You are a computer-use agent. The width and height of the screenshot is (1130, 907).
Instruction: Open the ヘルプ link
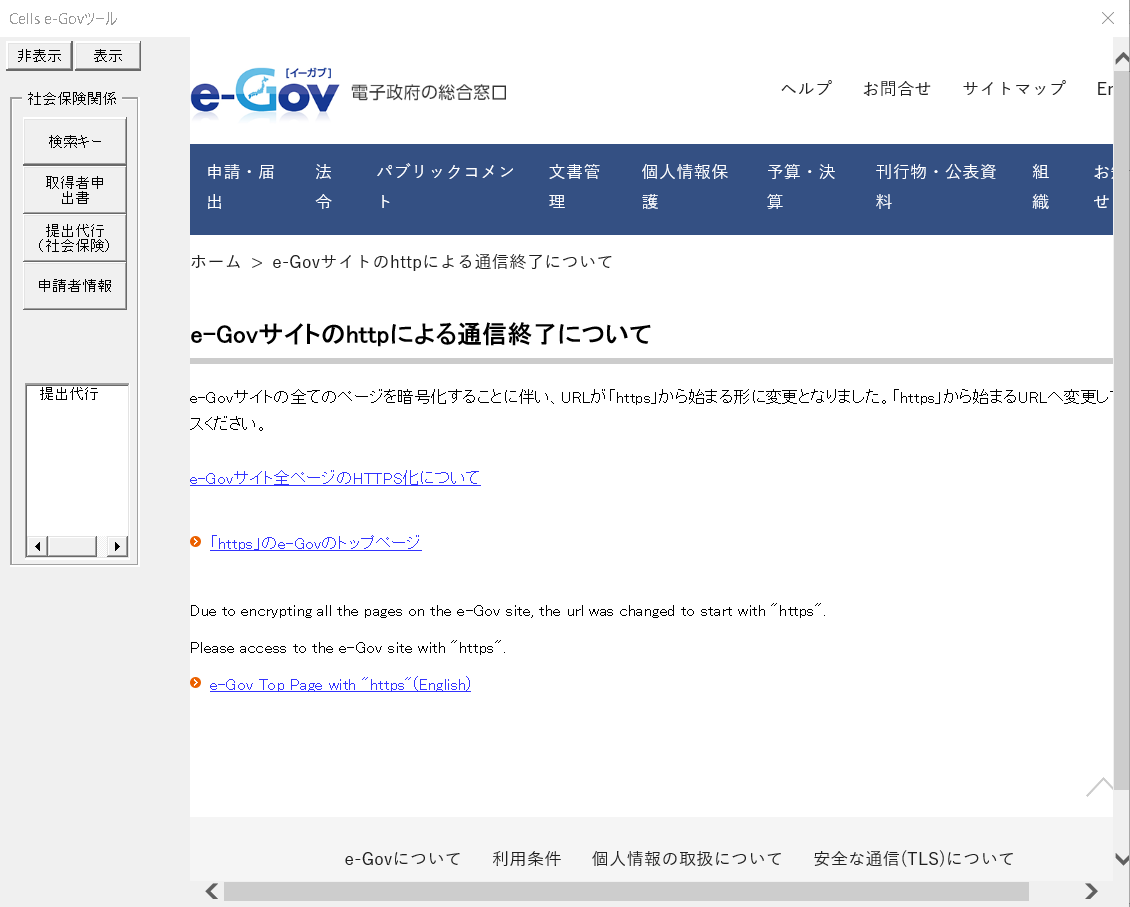click(x=806, y=89)
